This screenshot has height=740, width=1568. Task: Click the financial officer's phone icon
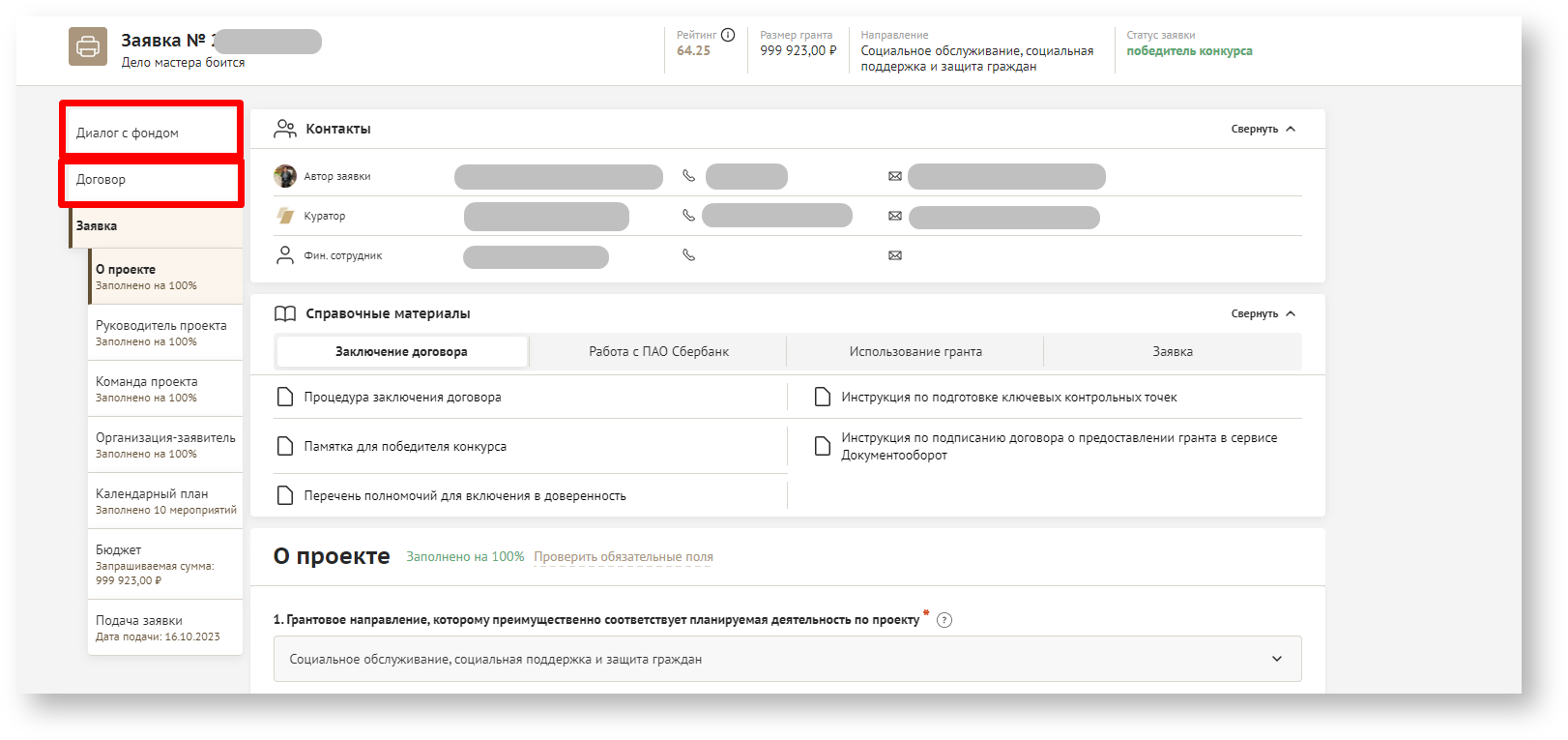click(688, 255)
